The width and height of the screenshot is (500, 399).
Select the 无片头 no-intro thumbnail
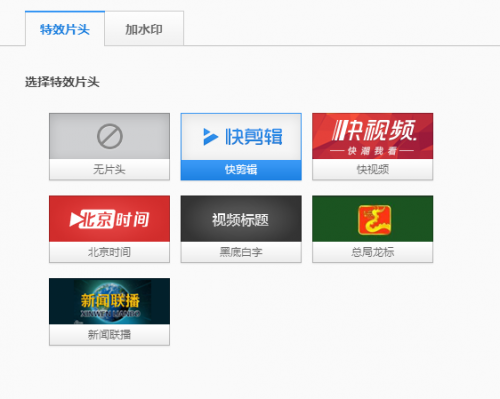tap(109, 136)
